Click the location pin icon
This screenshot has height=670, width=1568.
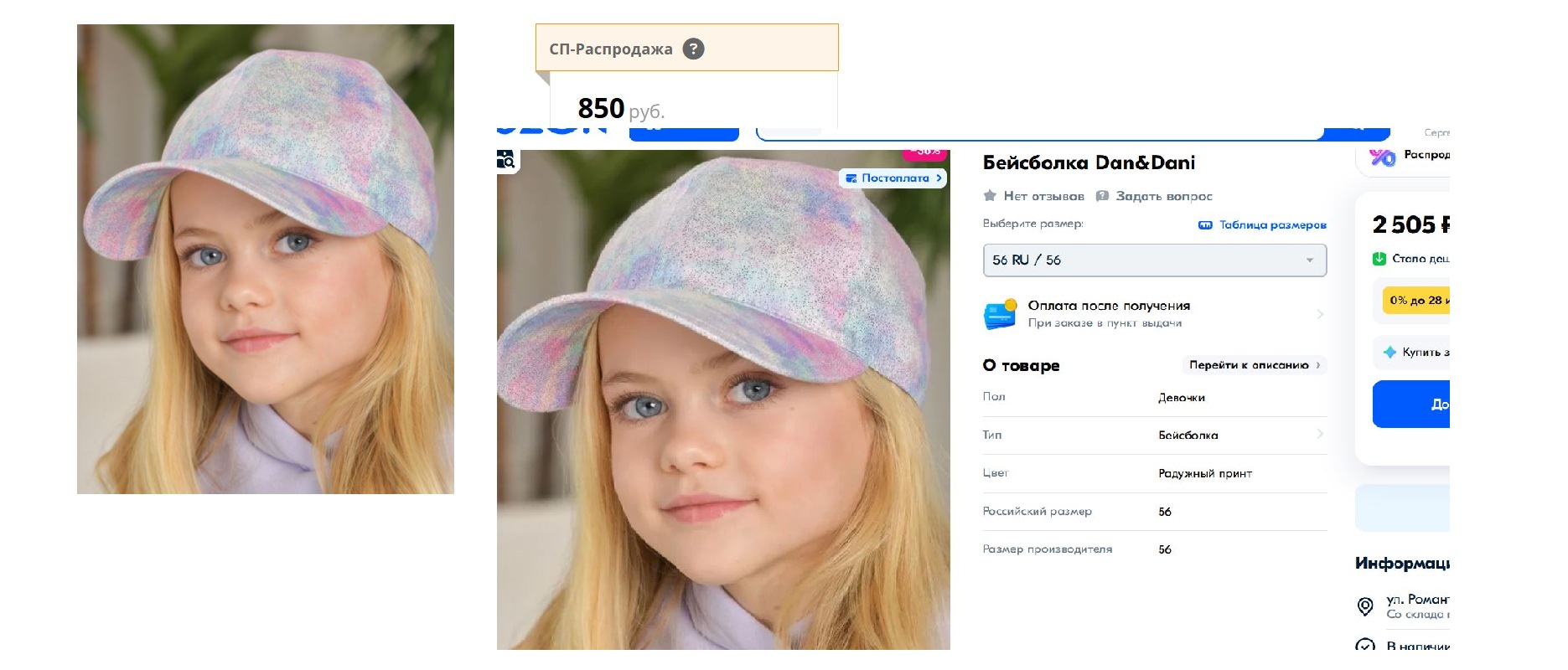click(x=1365, y=606)
